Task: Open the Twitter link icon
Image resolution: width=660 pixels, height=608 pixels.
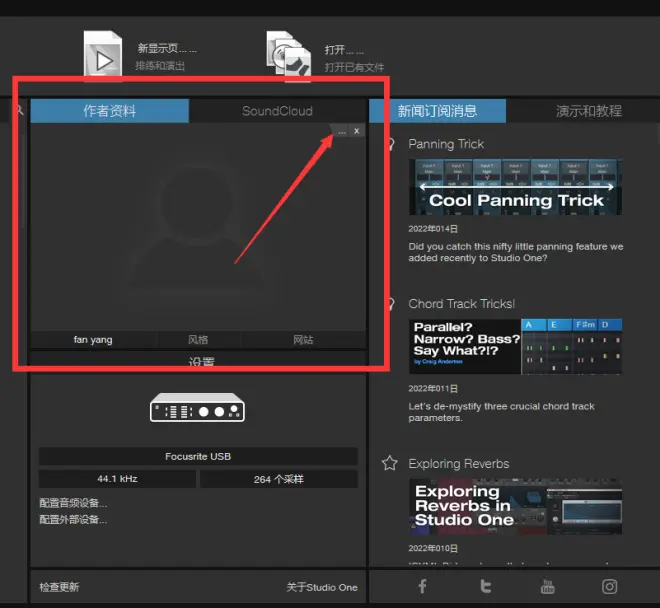Action: click(486, 586)
